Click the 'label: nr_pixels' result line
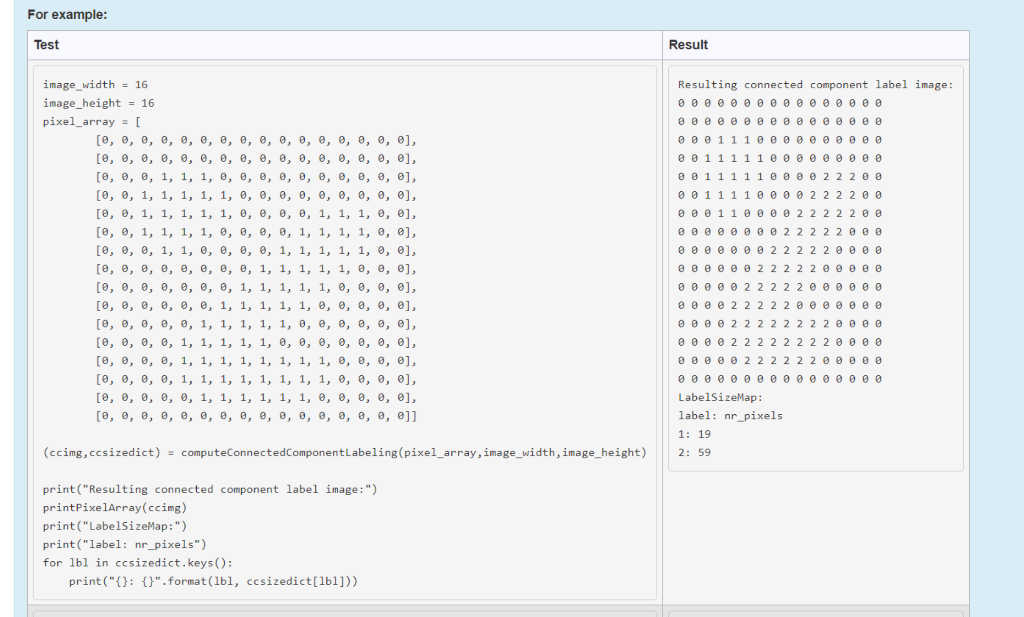 point(730,415)
